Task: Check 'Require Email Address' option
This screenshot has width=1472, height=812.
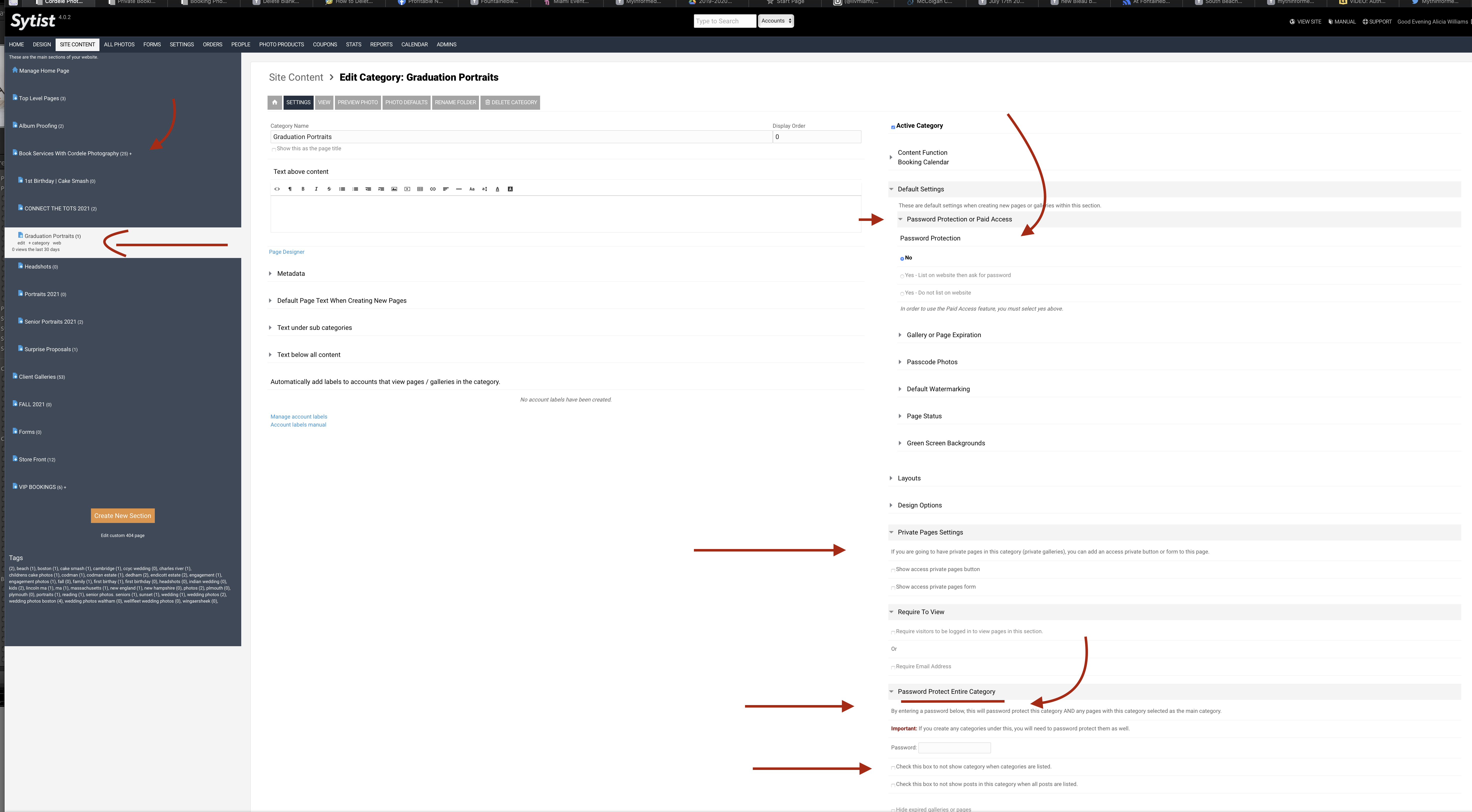Action: pyautogui.click(x=893, y=667)
